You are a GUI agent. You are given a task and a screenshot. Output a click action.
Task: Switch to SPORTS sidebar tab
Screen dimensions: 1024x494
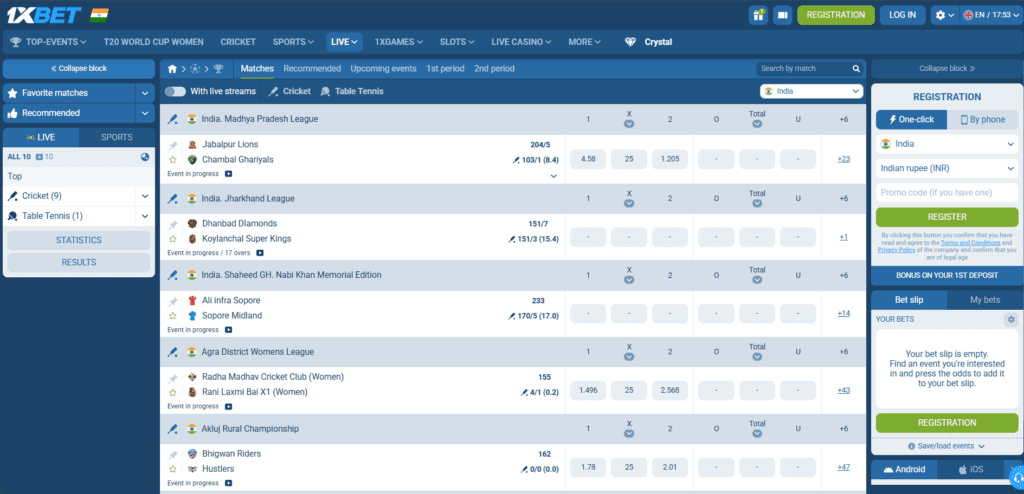click(117, 137)
